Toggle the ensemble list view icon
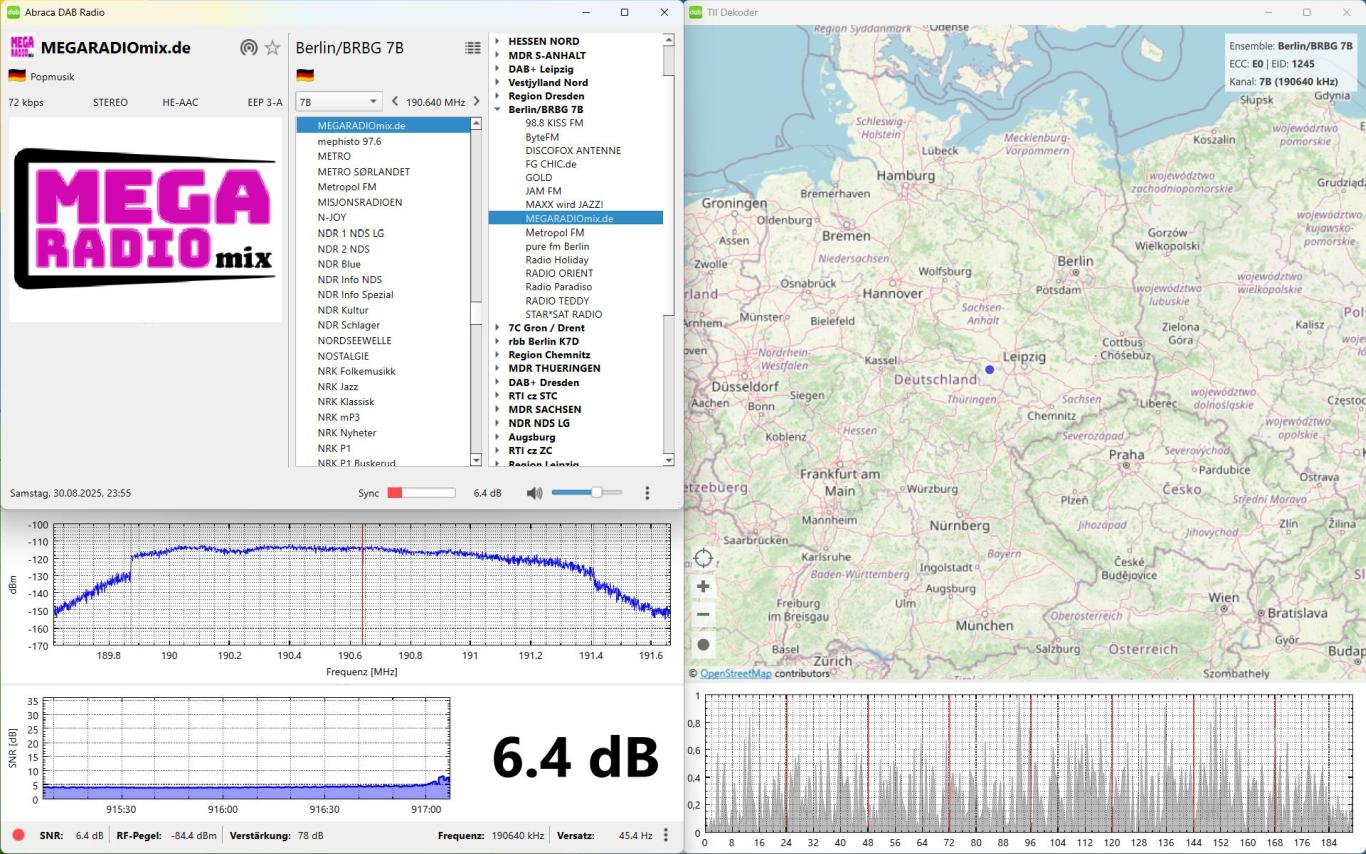The height and width of the screenshot is (854, 1366). pyautogui.click(x=473, y=48)
